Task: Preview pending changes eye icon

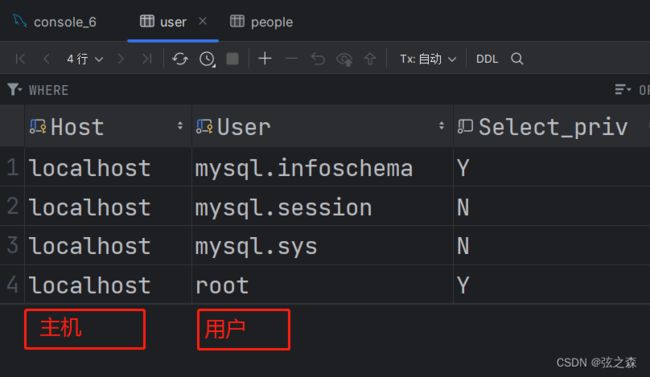Action: pyautogui.click(x=344, y=59)
